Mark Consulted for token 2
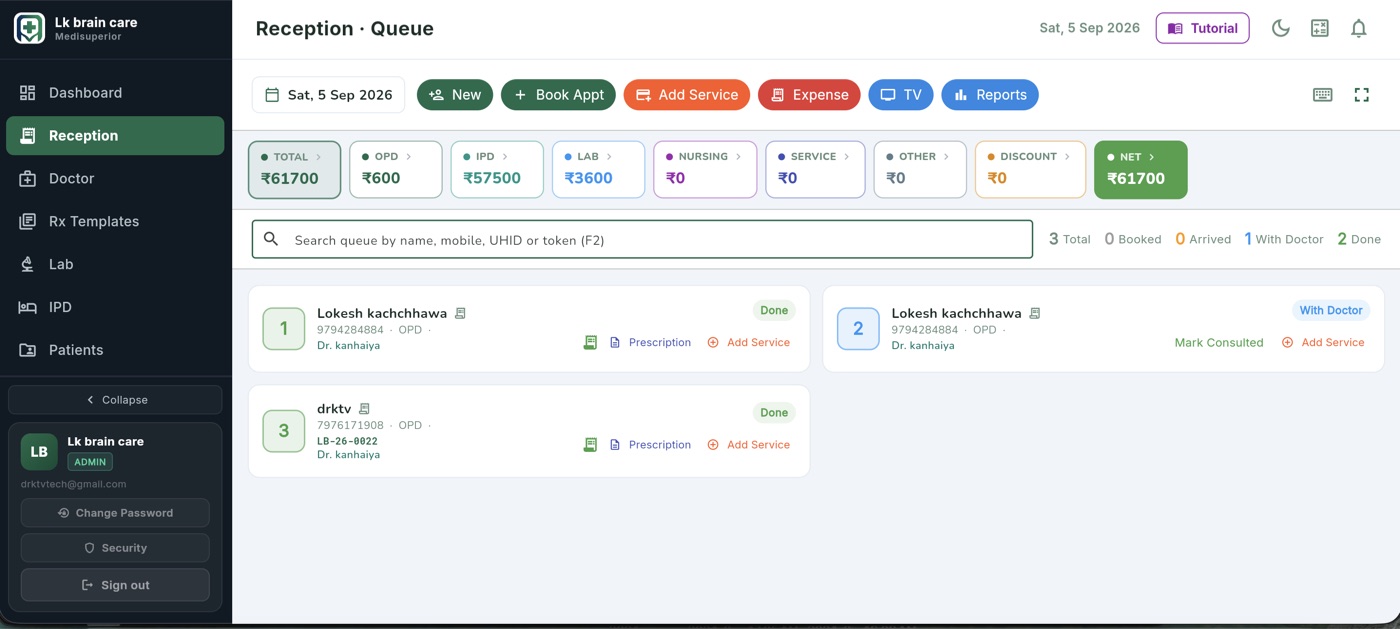The height and width of the screenshot is (629, 1400). (x=1218, y=343)
